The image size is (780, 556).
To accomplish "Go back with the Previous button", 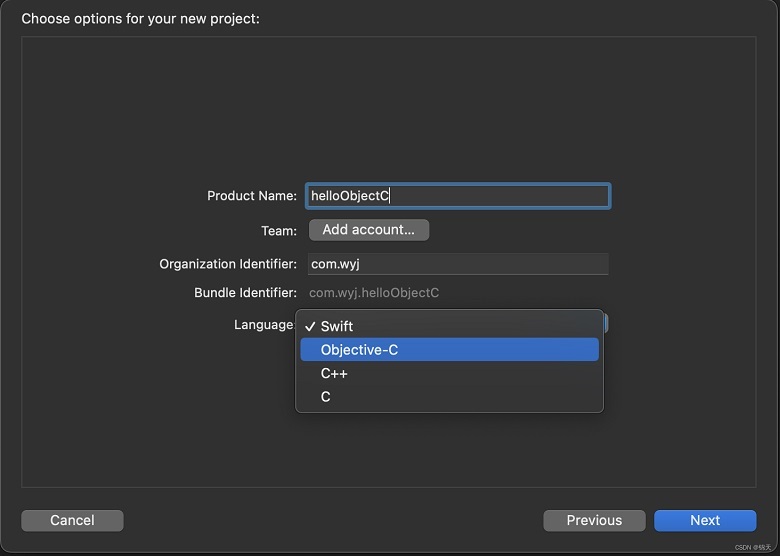I will coord(594,520).
